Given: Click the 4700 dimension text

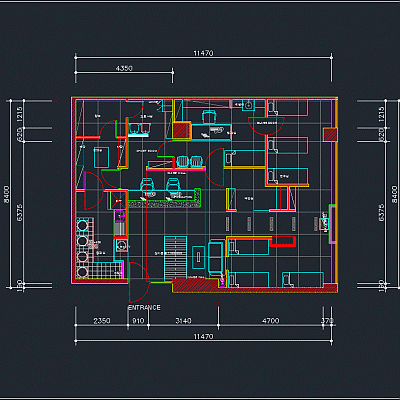Looking at the screenshot, I should tap(271, 321).
